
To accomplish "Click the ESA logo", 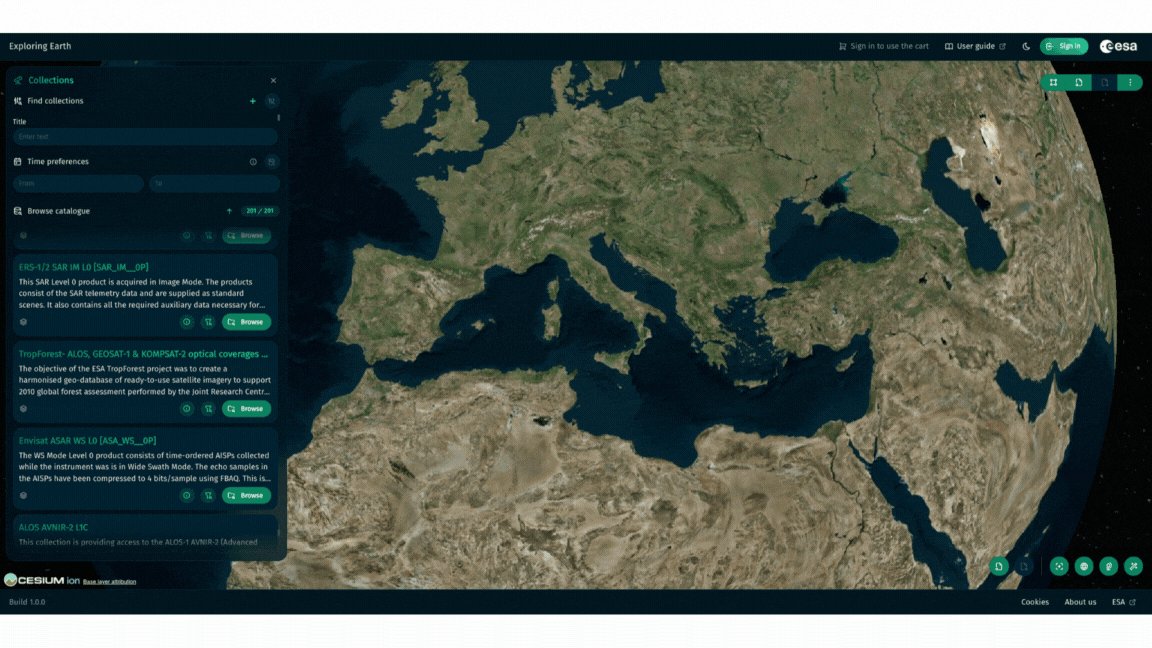I will (x=1118, y=46).
